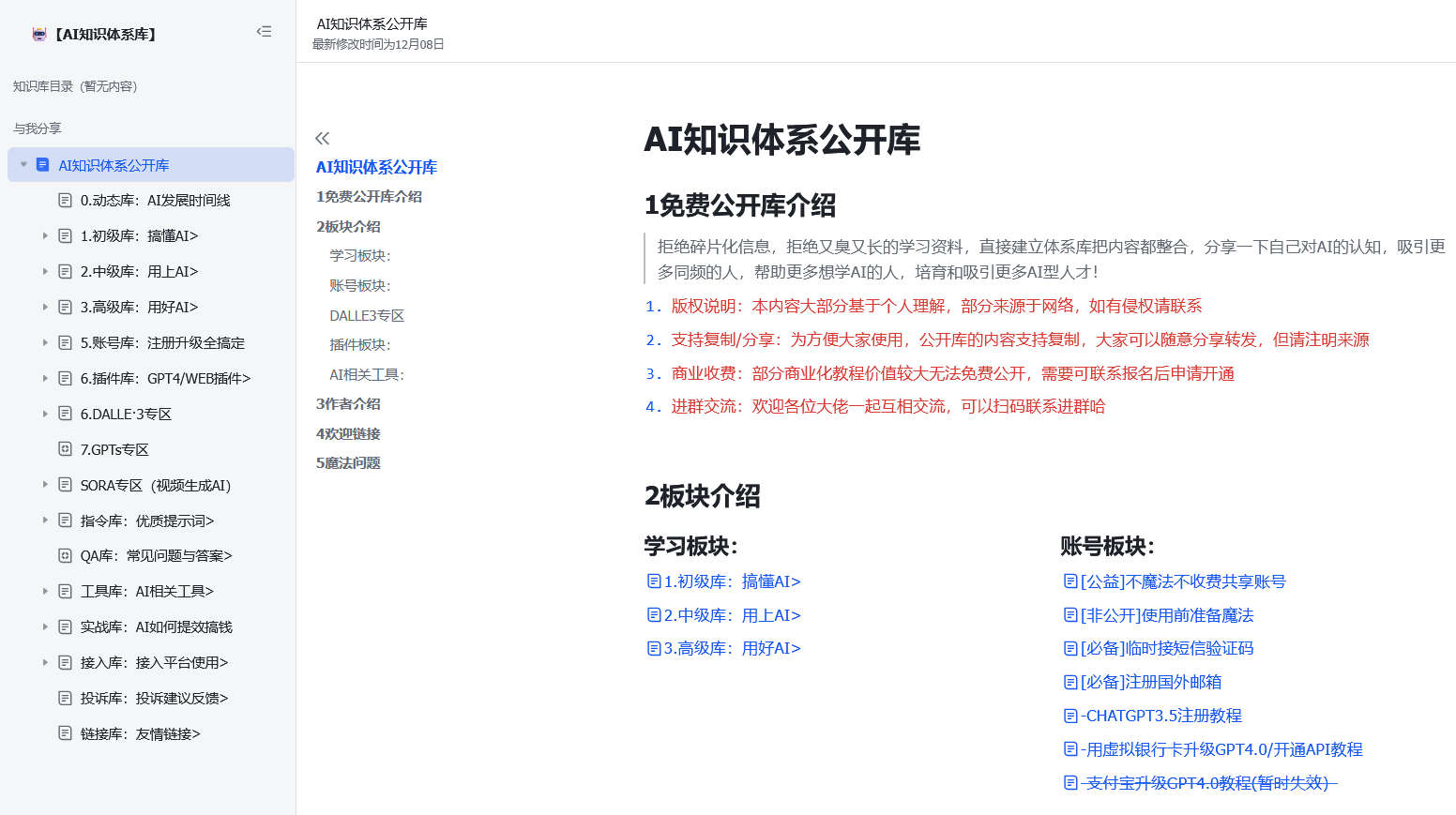Click the document icon beside AI知识体系公开库
The width and height of the screenshot is (1456, 815).
(x=42, y=165)
